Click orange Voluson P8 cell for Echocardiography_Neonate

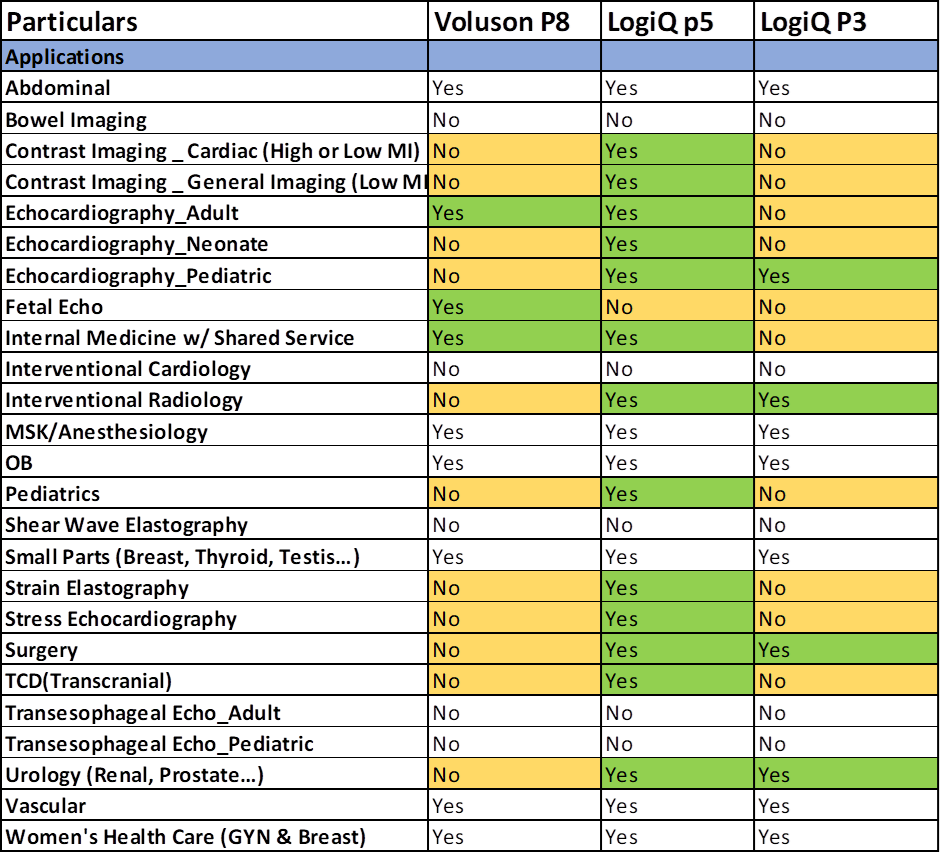coord(514,244)
